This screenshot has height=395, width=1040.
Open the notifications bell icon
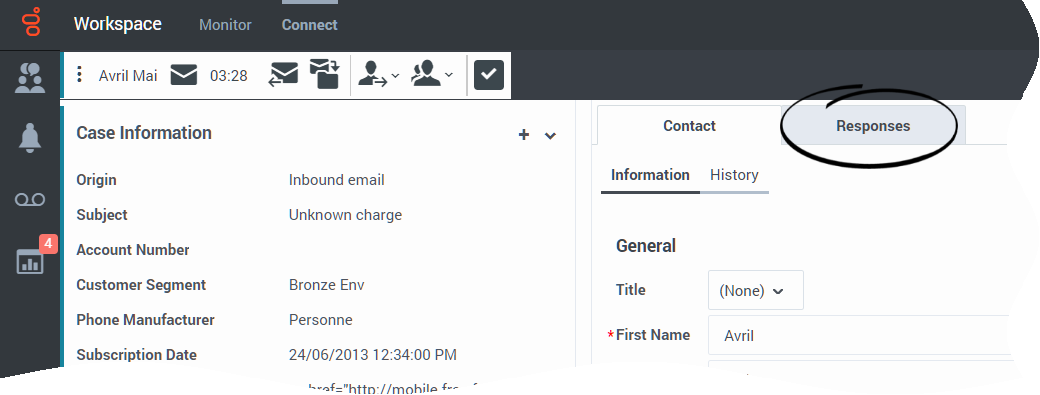click(x=31, y=139)
